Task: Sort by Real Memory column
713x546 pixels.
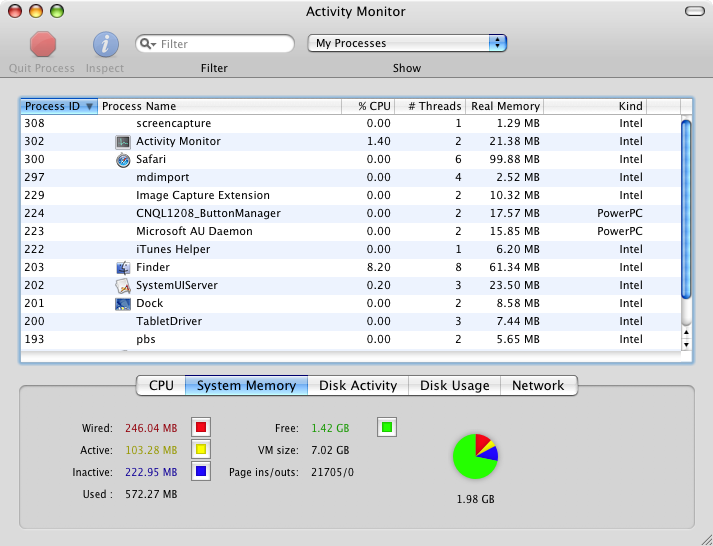Action: coord(505,106)
